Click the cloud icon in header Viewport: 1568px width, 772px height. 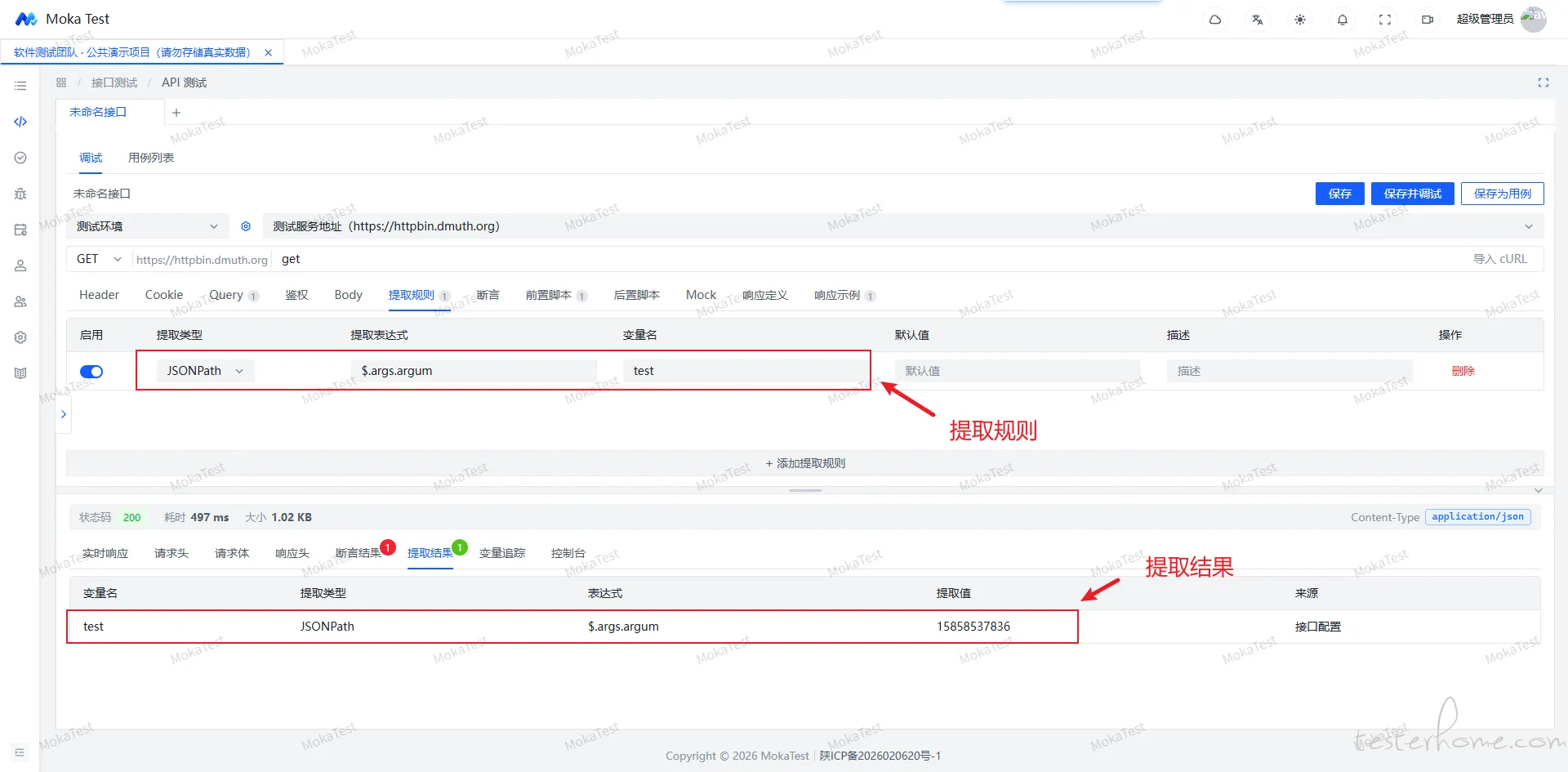coord(1215,20)
